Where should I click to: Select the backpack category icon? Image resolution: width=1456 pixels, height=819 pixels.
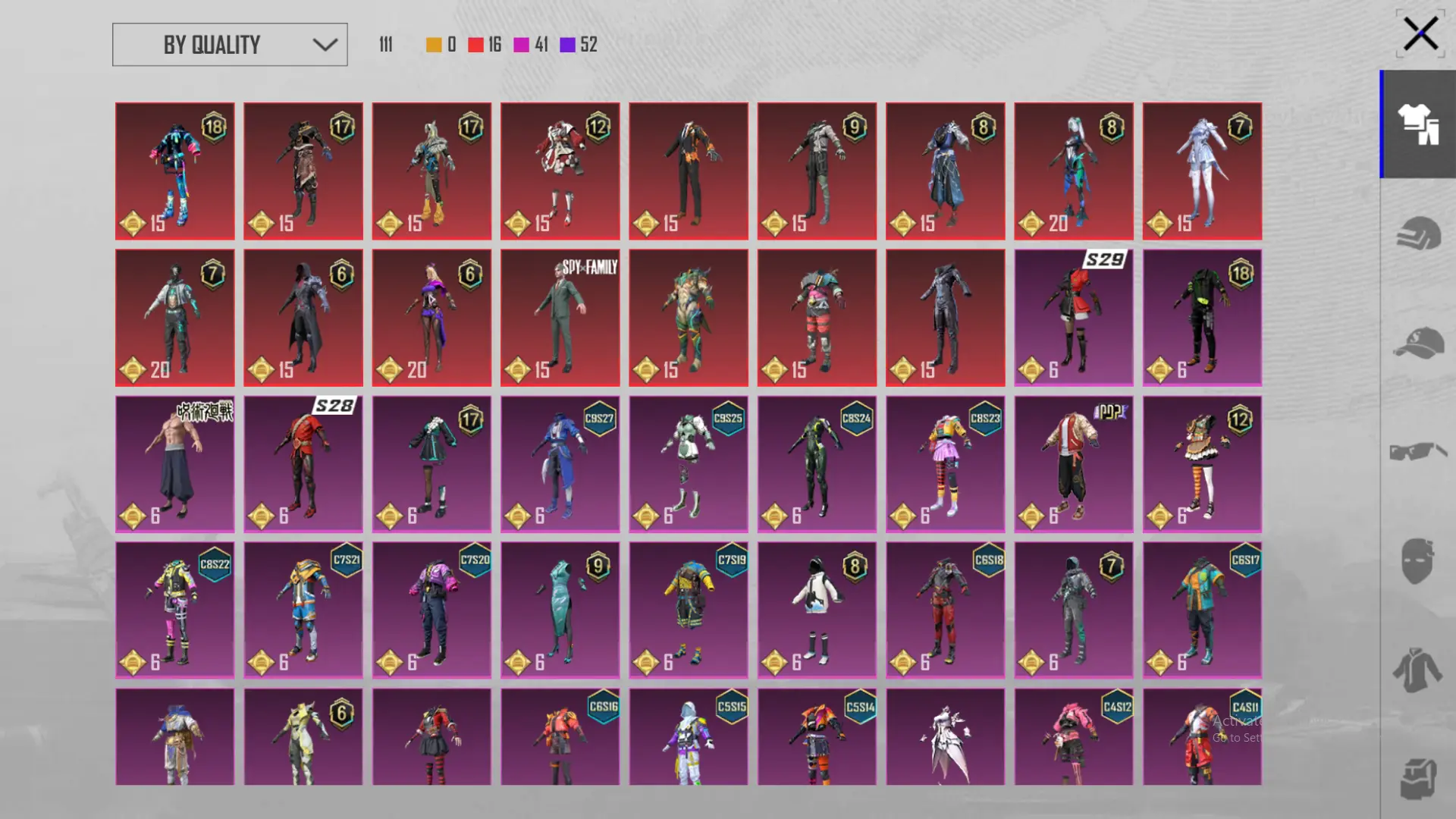tap(1417, 778)
